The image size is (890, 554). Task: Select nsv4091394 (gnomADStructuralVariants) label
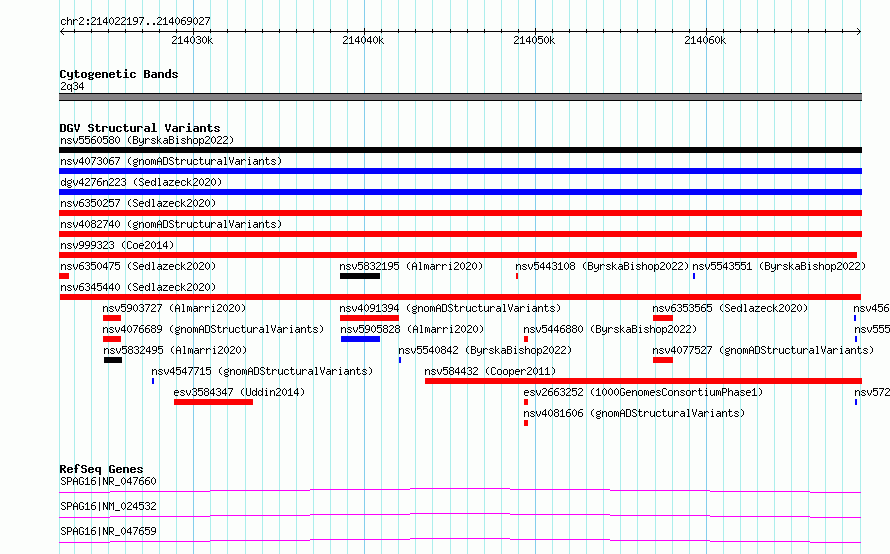(450, 308)
